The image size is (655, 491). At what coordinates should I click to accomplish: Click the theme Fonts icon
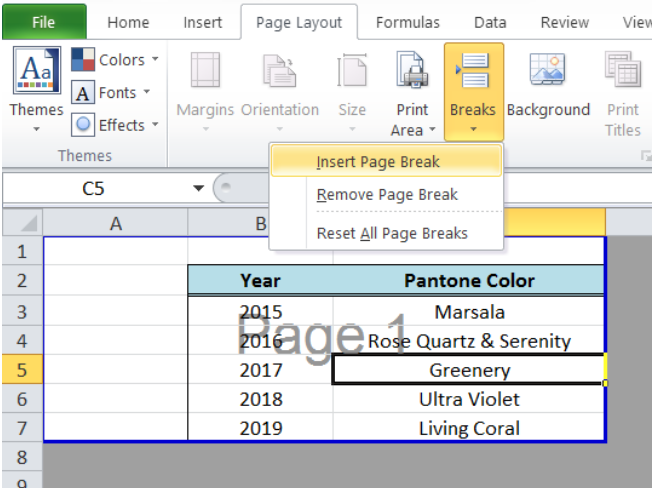coord(83,92)
